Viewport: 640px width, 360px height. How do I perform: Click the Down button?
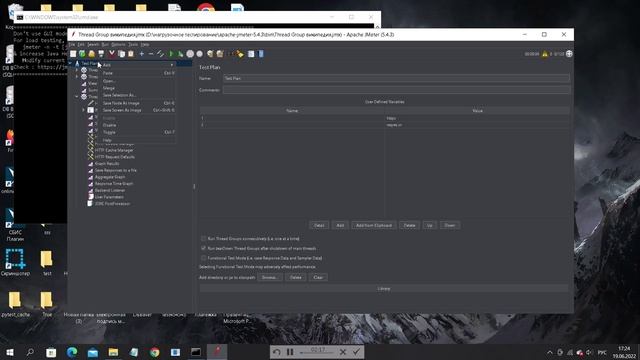(x=450, y=225)
